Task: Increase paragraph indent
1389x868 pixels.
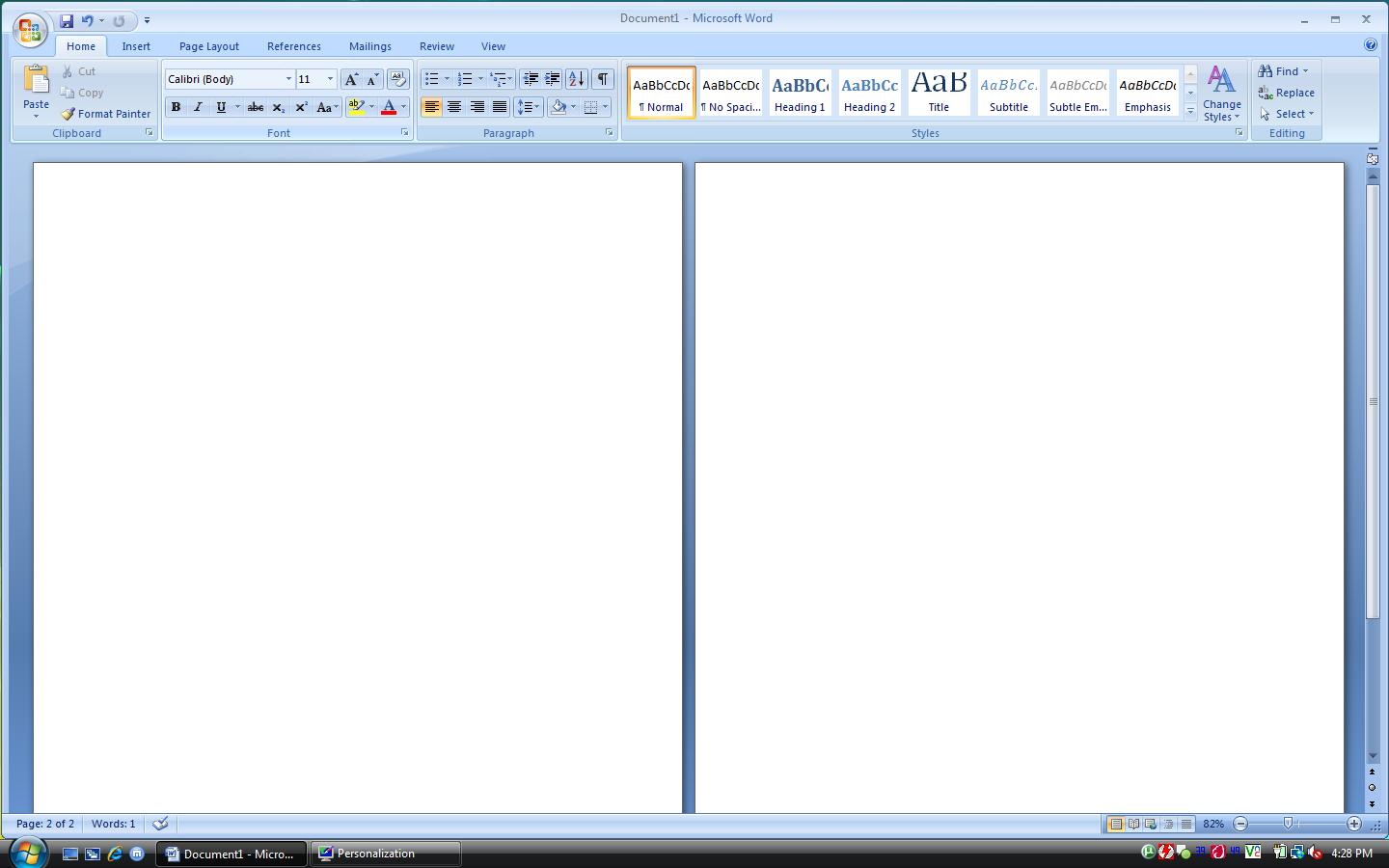Action: click(x=553, y=79)
